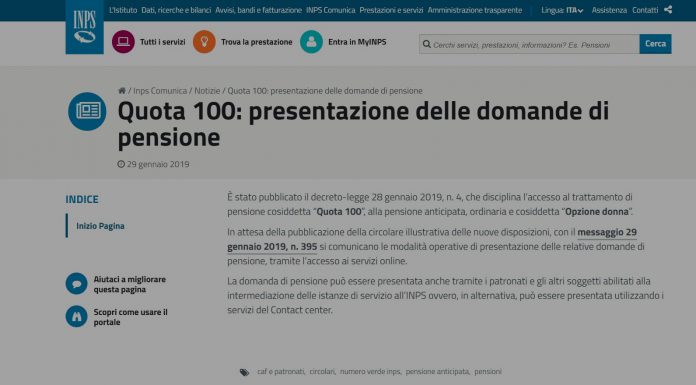Open Prestazioni e servizi menu

(x=391, y=10)
